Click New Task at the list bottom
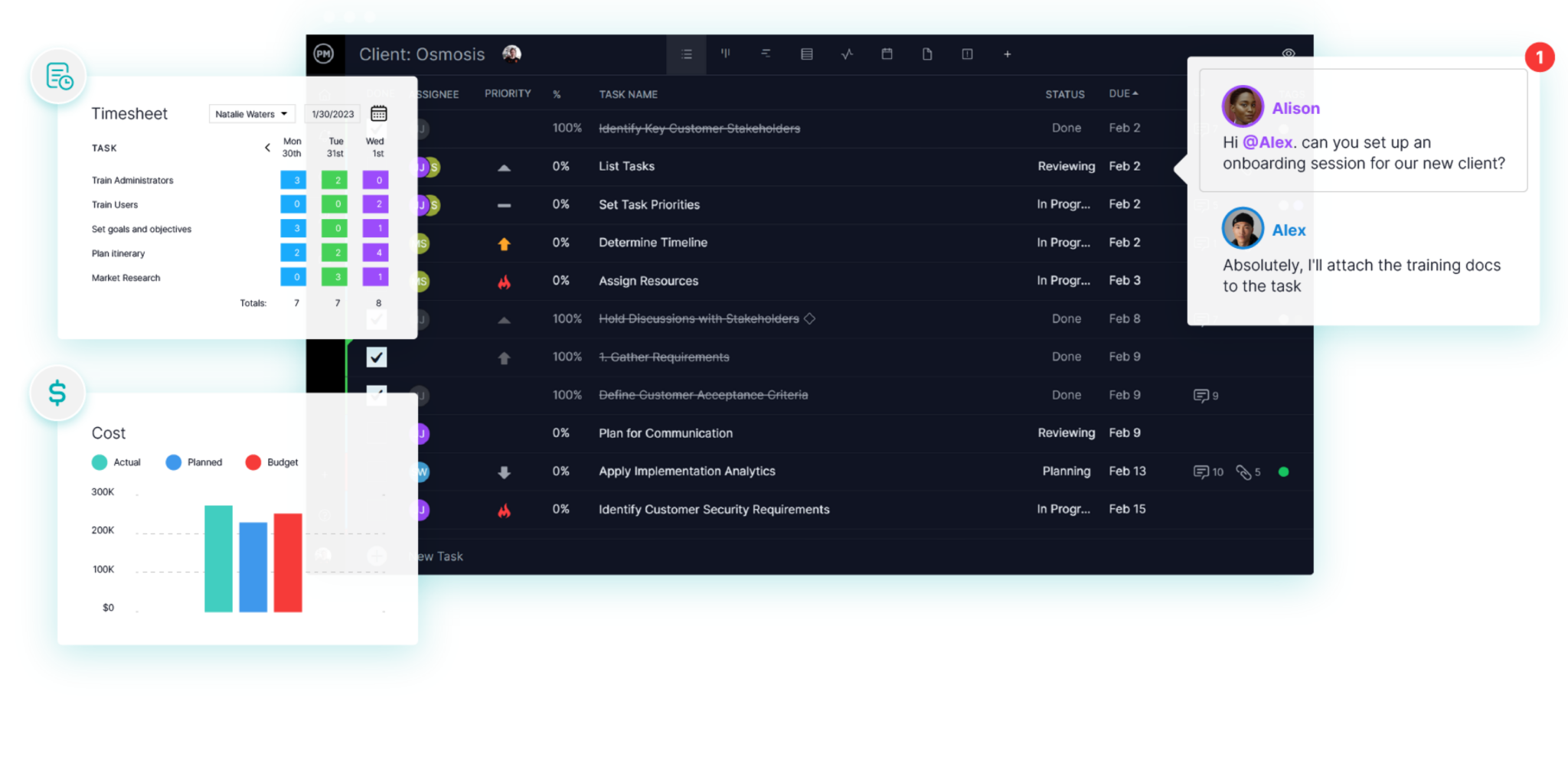 [x=435, y=556]
